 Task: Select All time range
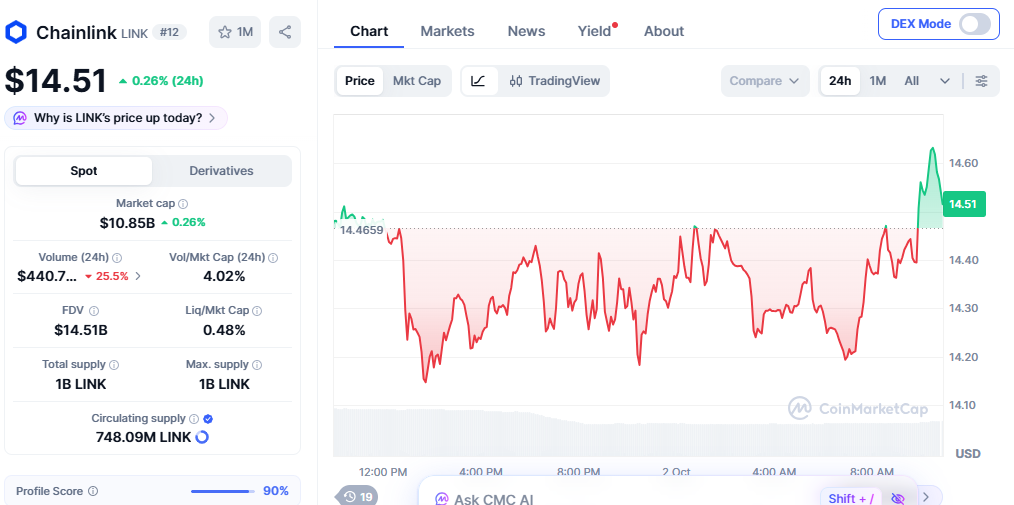click(911, 81)
